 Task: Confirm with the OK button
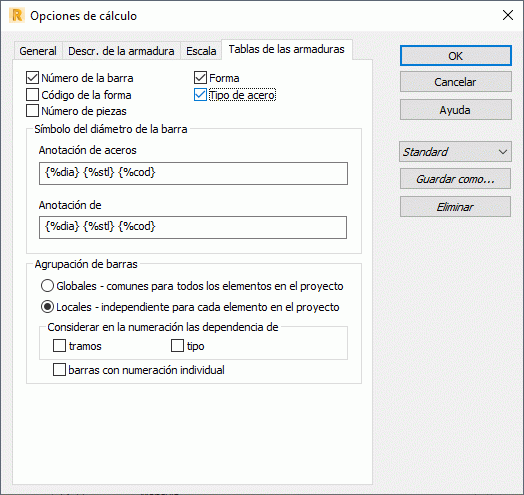tap(456, 56)
